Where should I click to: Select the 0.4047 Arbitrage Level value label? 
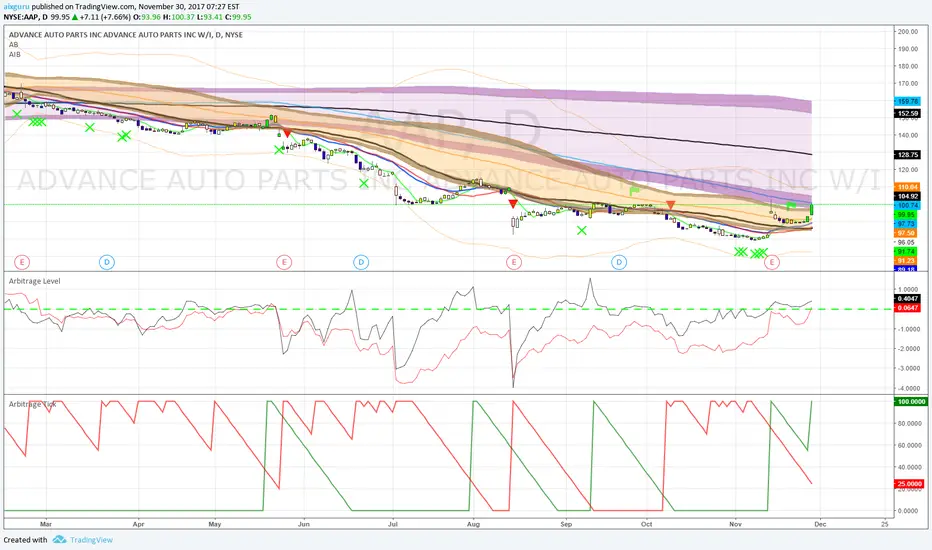point(907,298)
